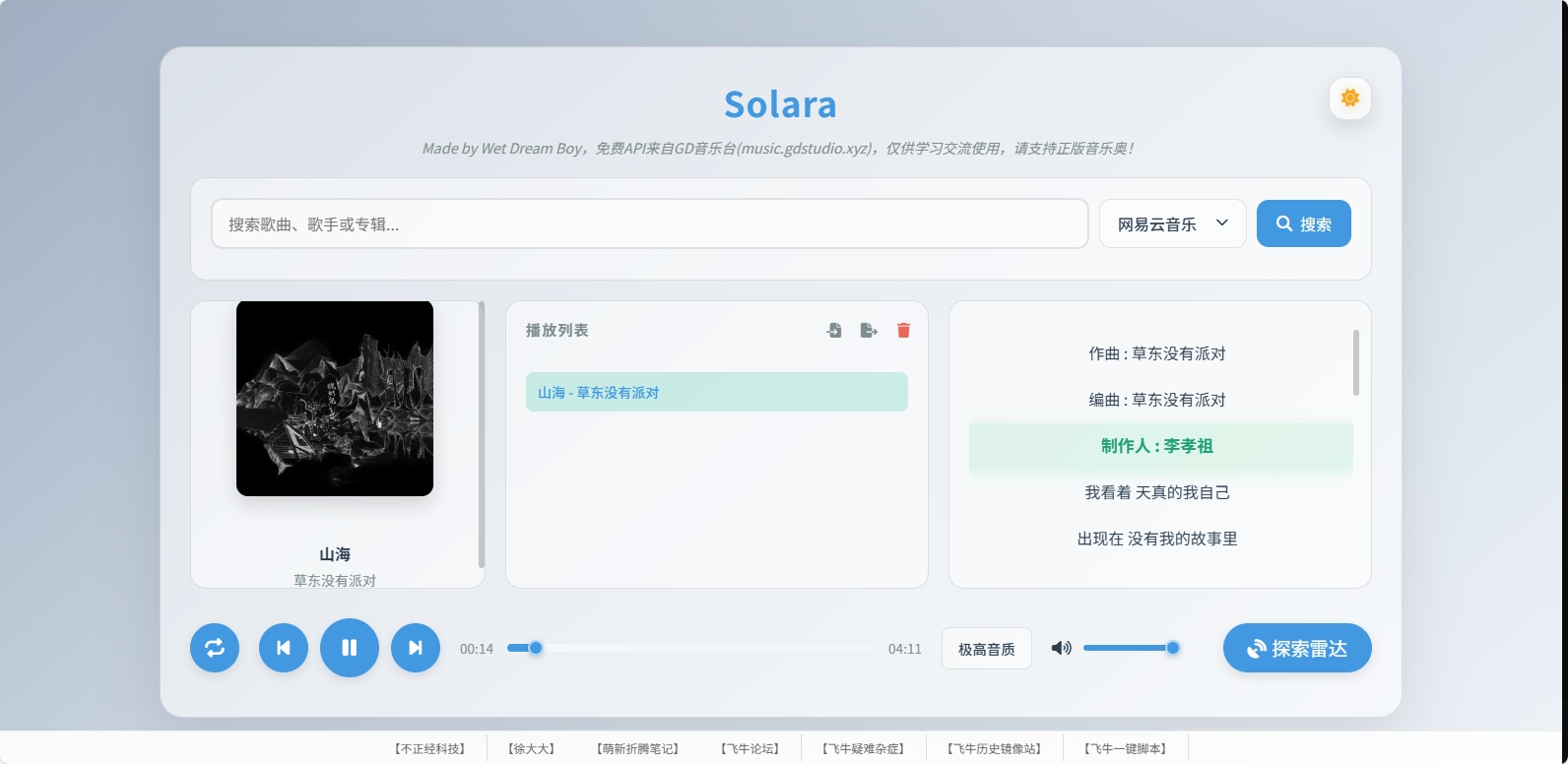Click the lyrics panel scrollbar
This screenshot has width=1568, height=764.
coord(1356,362)
